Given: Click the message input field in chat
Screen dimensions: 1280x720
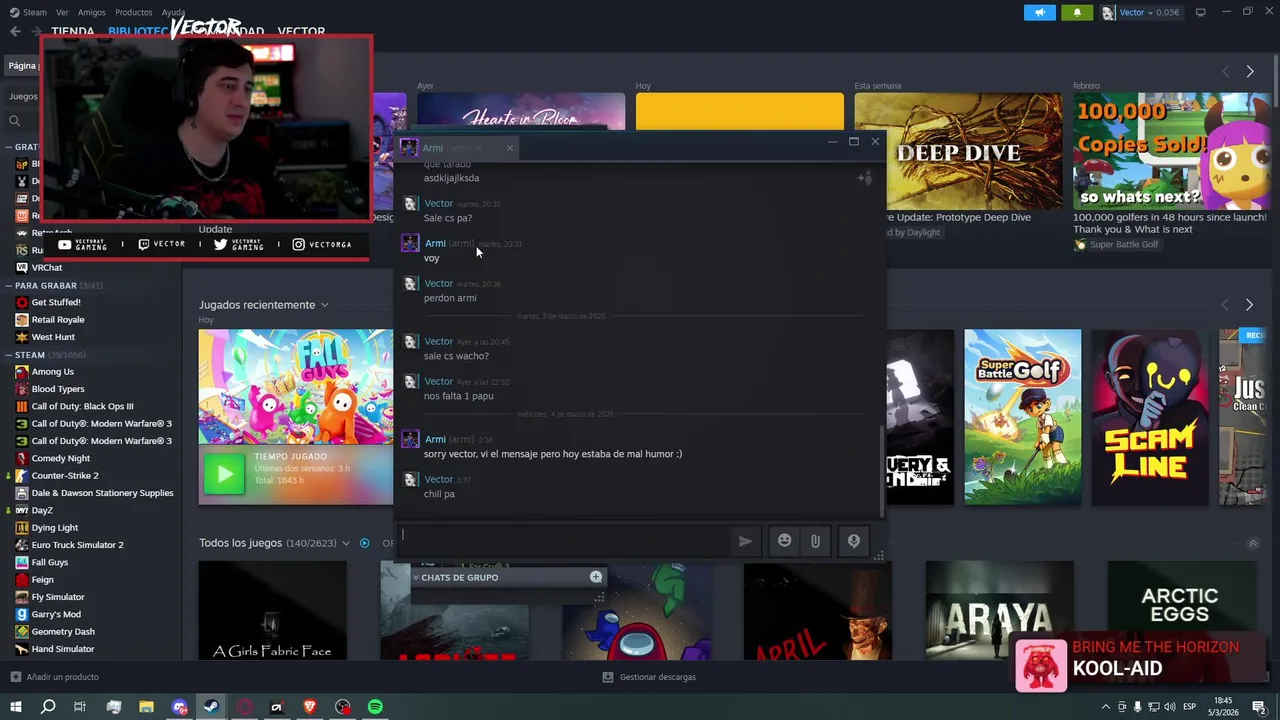Looking at the screenshot, I should [564, 540].
